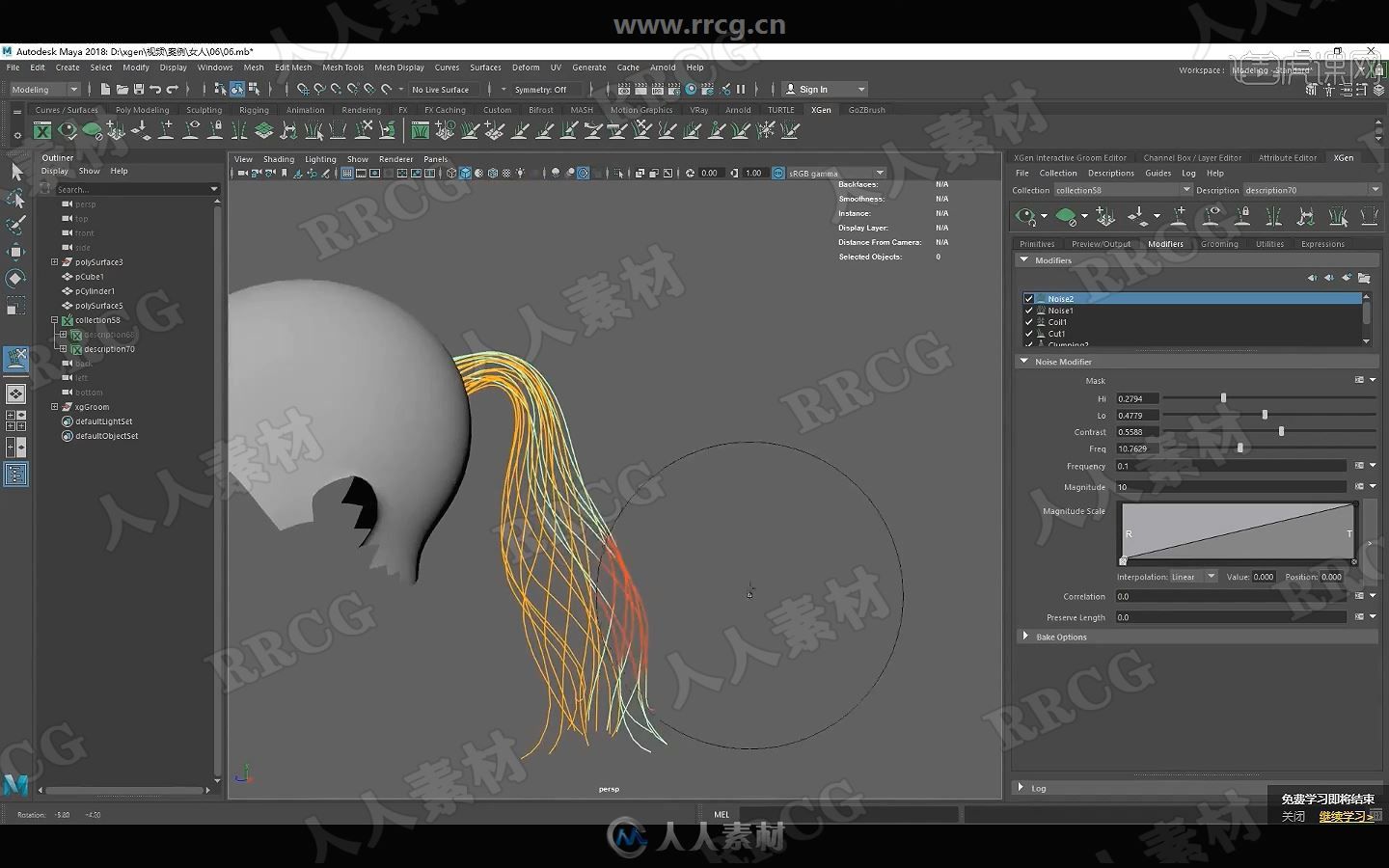The height and width of the screenshot is (868, 1389).
Task: Open the Shading menu in viewport
Action: coord(279,159)
